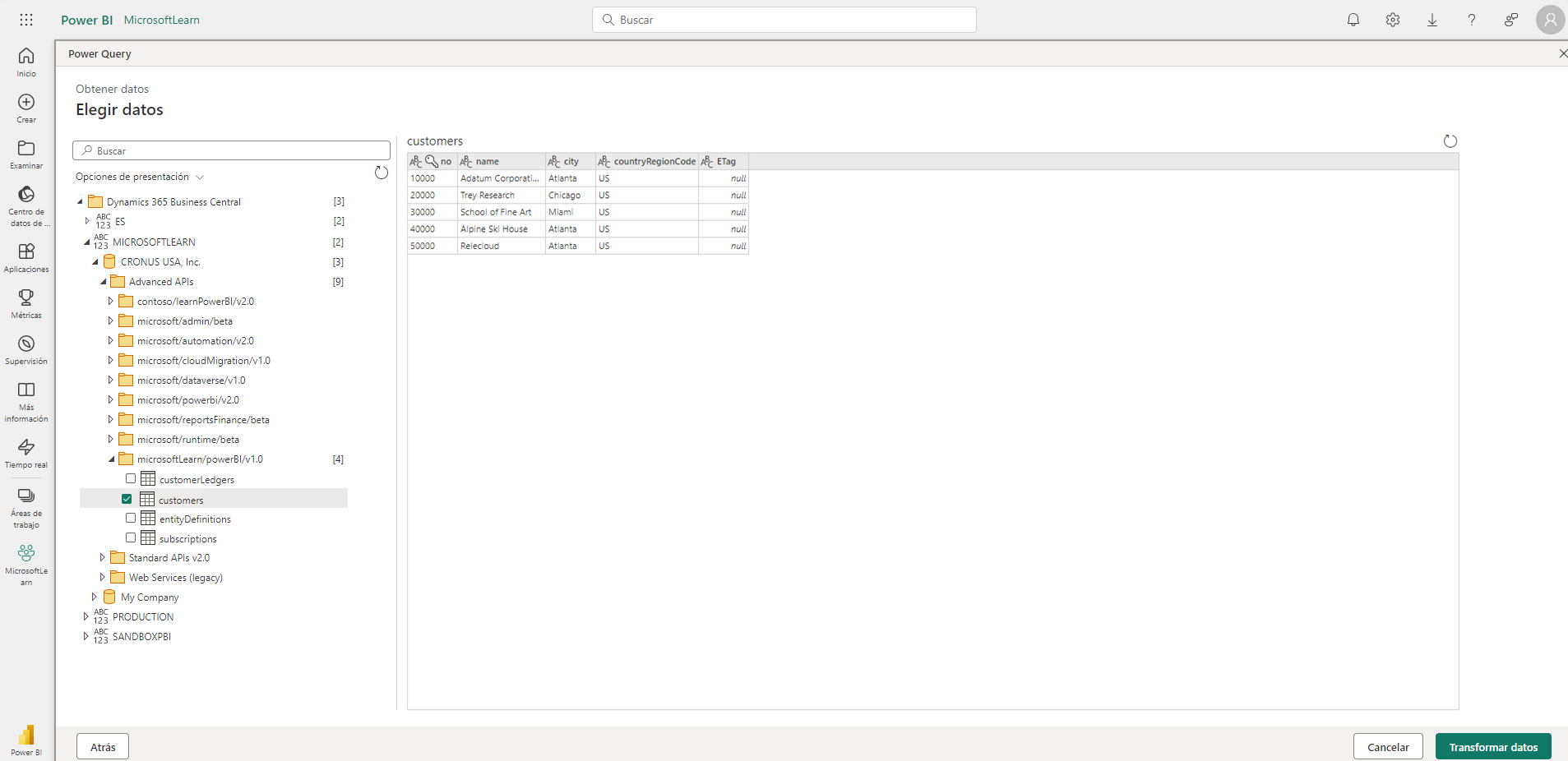
Task: Refresh the customers preview table
Action: pyautogui.click(x=1450, y=141)
